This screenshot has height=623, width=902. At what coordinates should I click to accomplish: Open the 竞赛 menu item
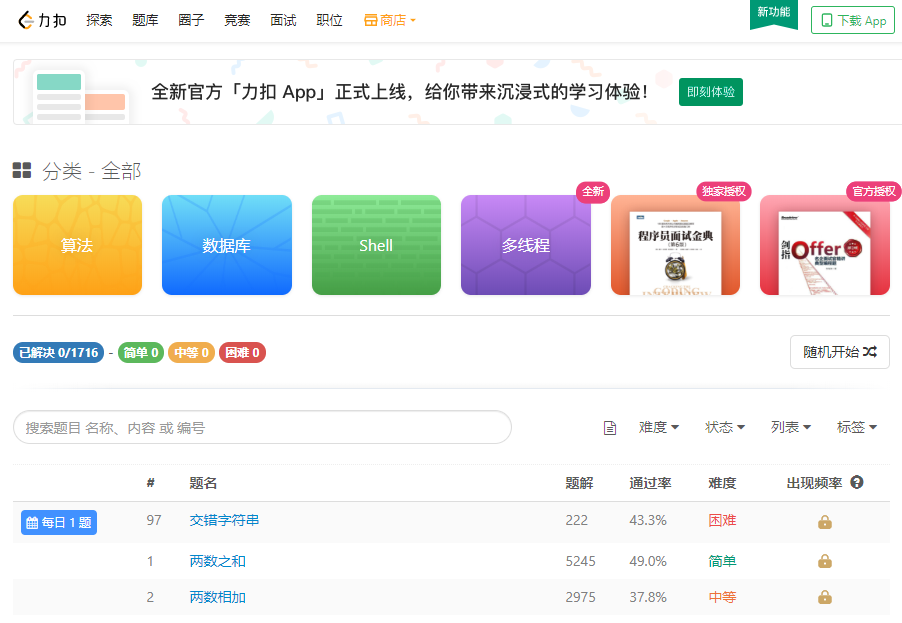237,20
